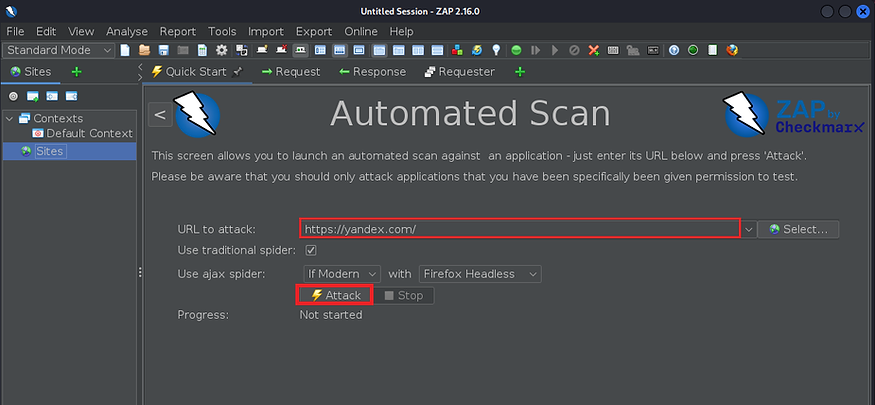Image resolution: width=875 pixels, height=405 pixels.
Task: Click the blue circle up-arrow icon
Action: coord(674,50)
